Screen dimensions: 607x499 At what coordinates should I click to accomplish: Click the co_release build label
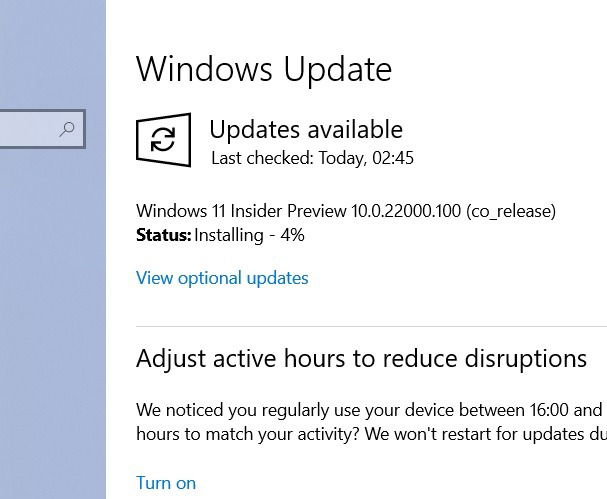[x=511, y=211]
